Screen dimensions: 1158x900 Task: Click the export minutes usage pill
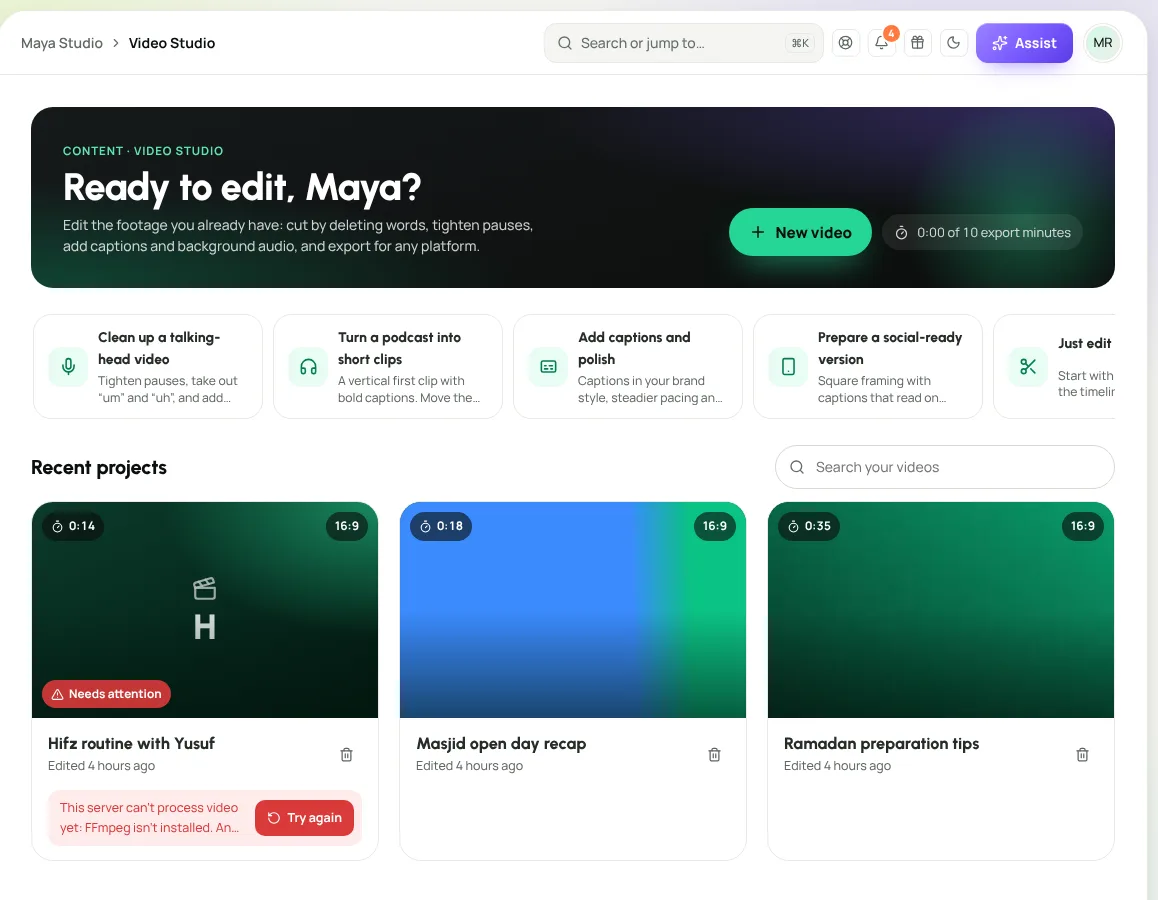click(x=982, y=233)
